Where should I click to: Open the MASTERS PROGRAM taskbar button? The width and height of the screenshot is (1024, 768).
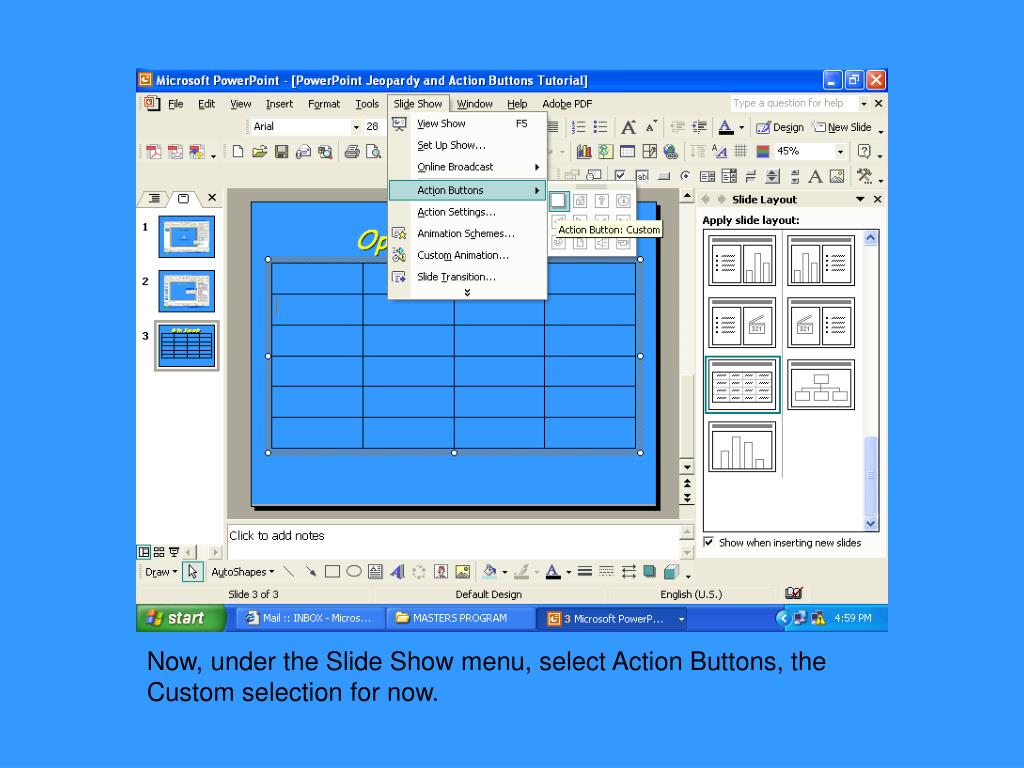coord(460,618)
